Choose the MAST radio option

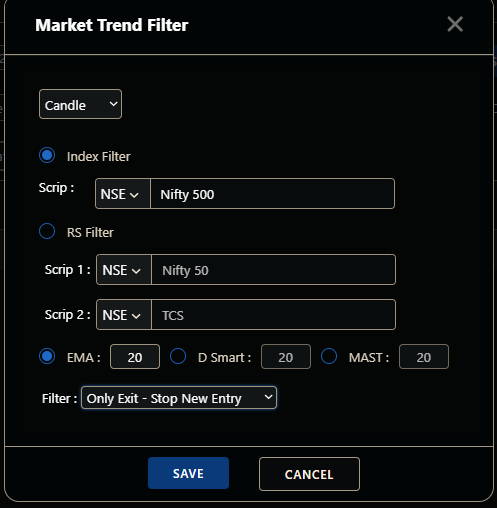(329, 356)
